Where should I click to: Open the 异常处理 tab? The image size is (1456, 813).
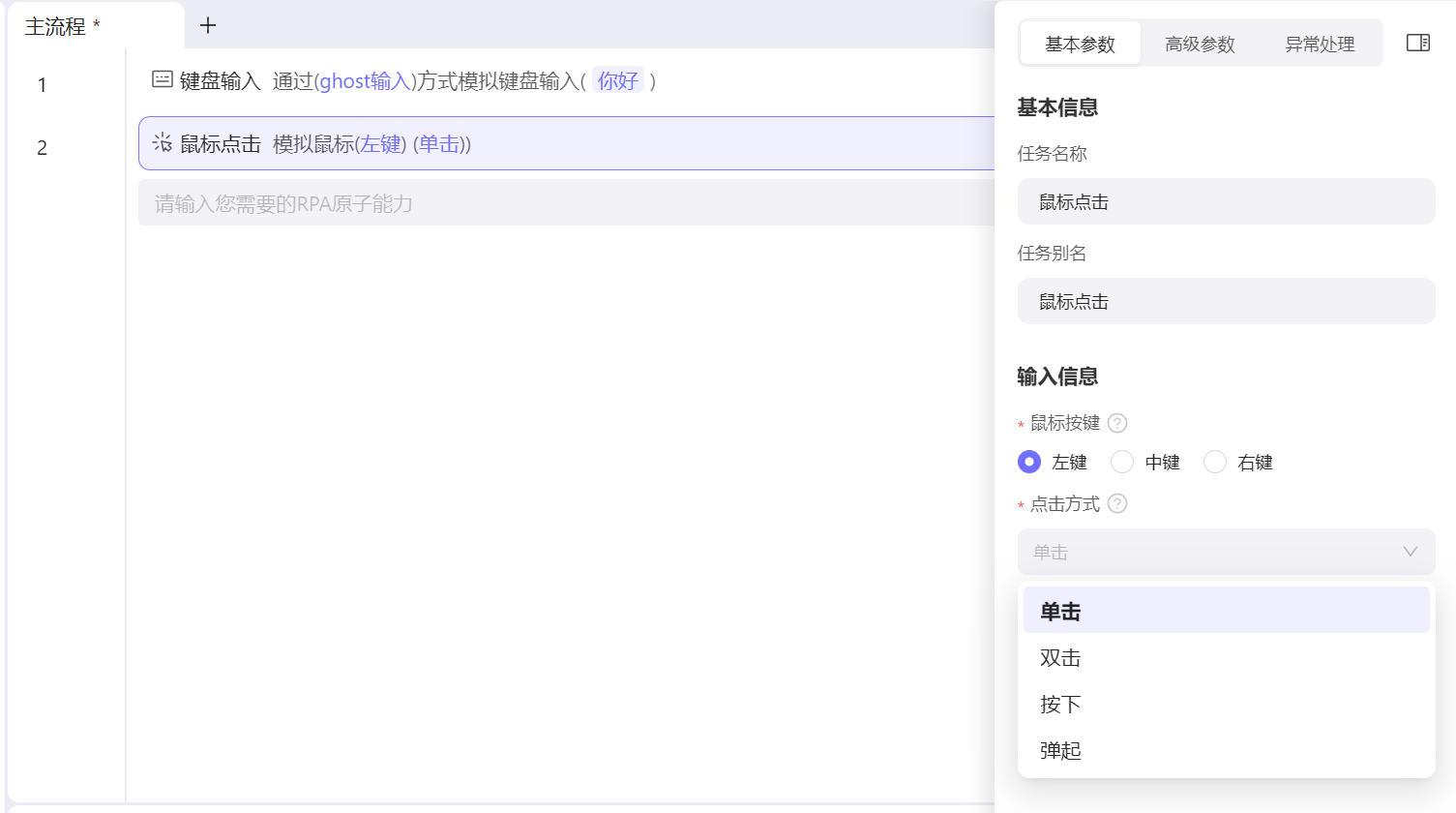(x=1320, y=45)
